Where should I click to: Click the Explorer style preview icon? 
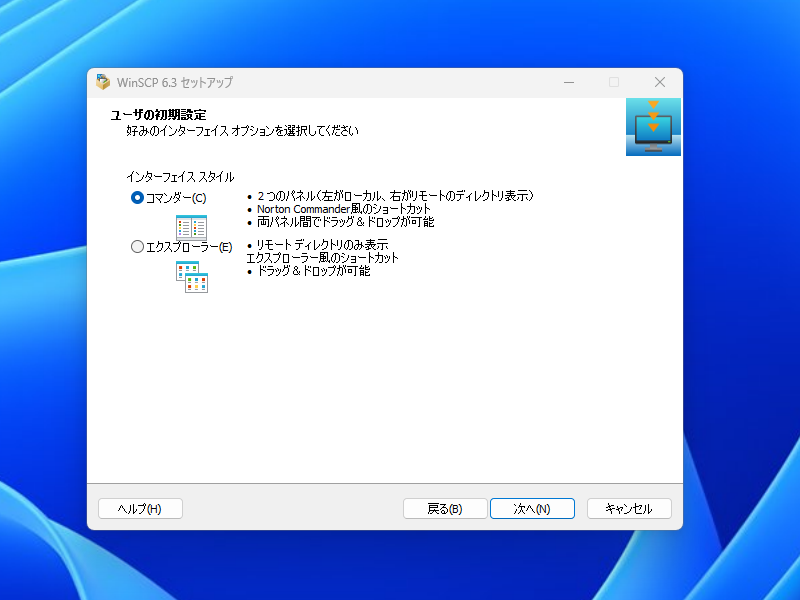(190, 277)
